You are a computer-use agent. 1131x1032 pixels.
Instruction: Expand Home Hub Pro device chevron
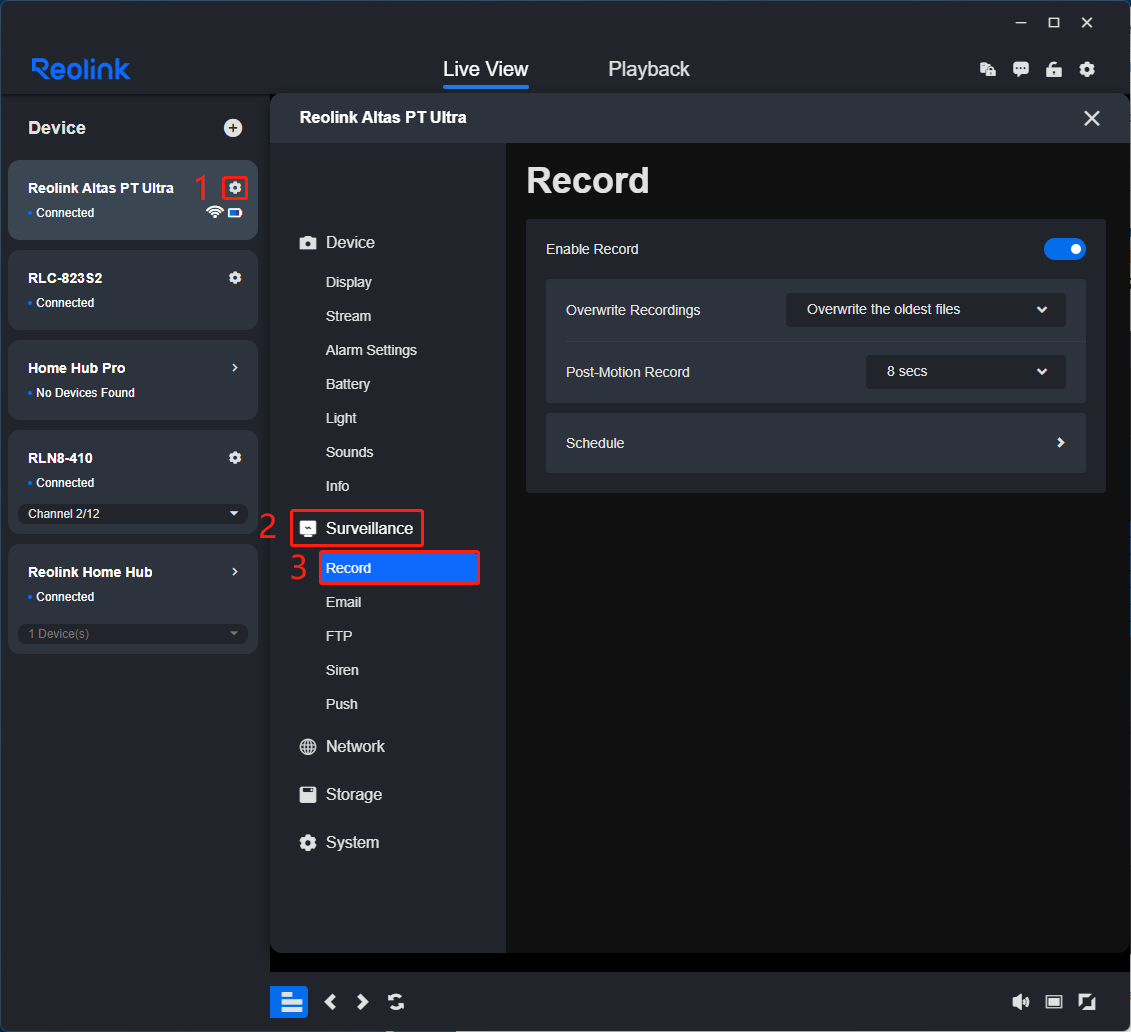(x=235, y=368)
